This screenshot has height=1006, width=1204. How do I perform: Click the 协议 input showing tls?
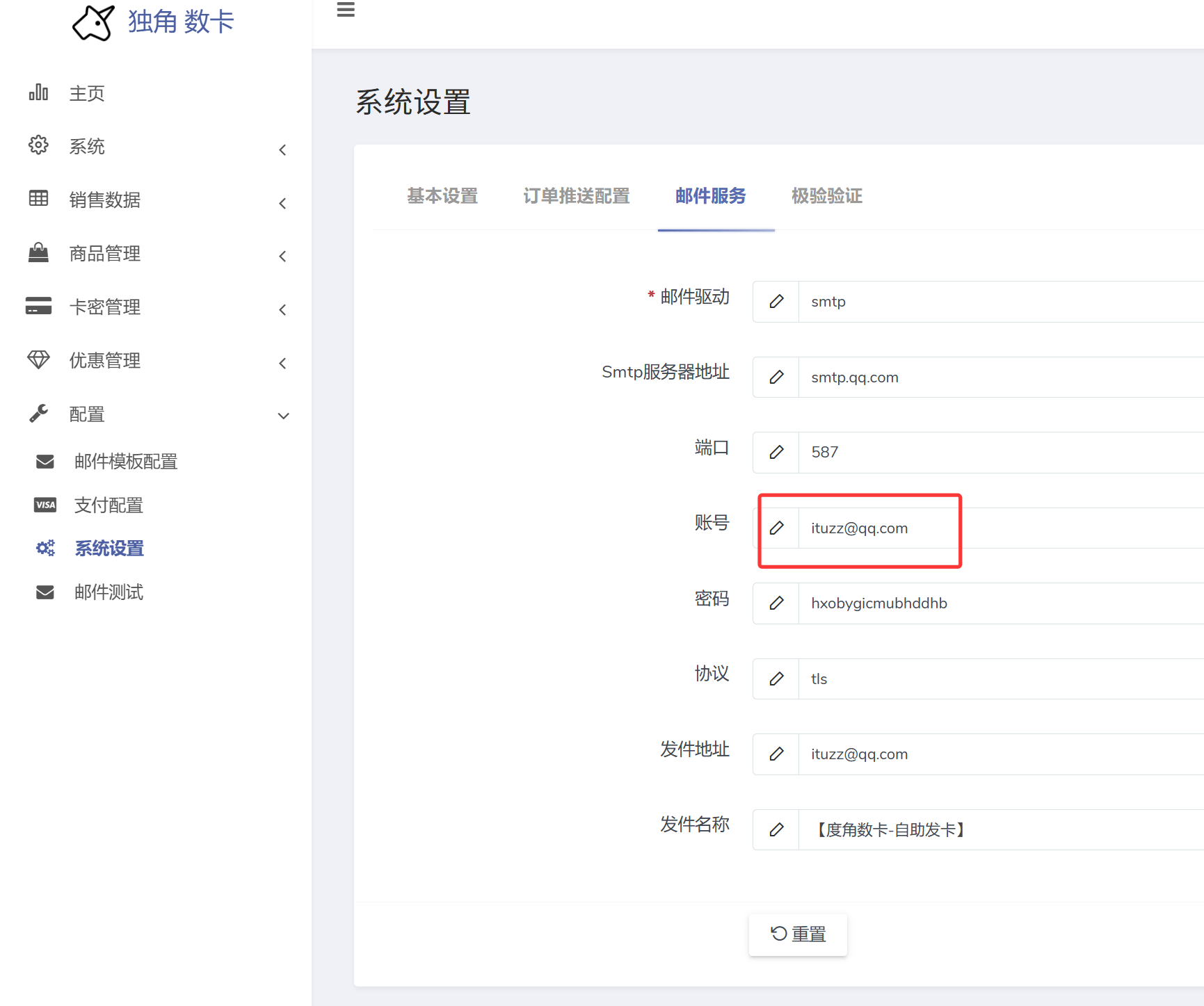(x=1002, y=679)
